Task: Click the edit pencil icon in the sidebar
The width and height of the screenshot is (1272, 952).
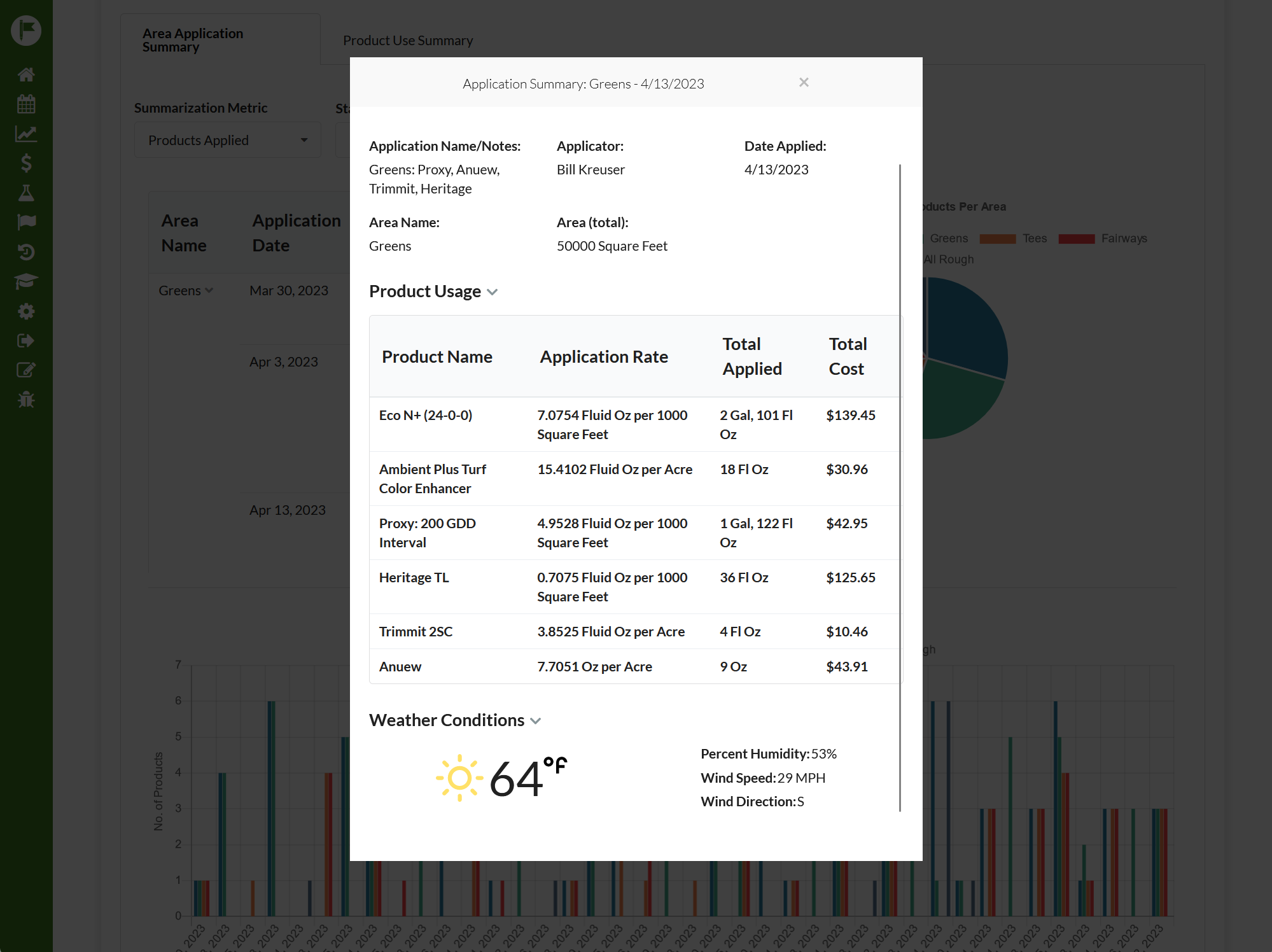Action: coord(26,370)
